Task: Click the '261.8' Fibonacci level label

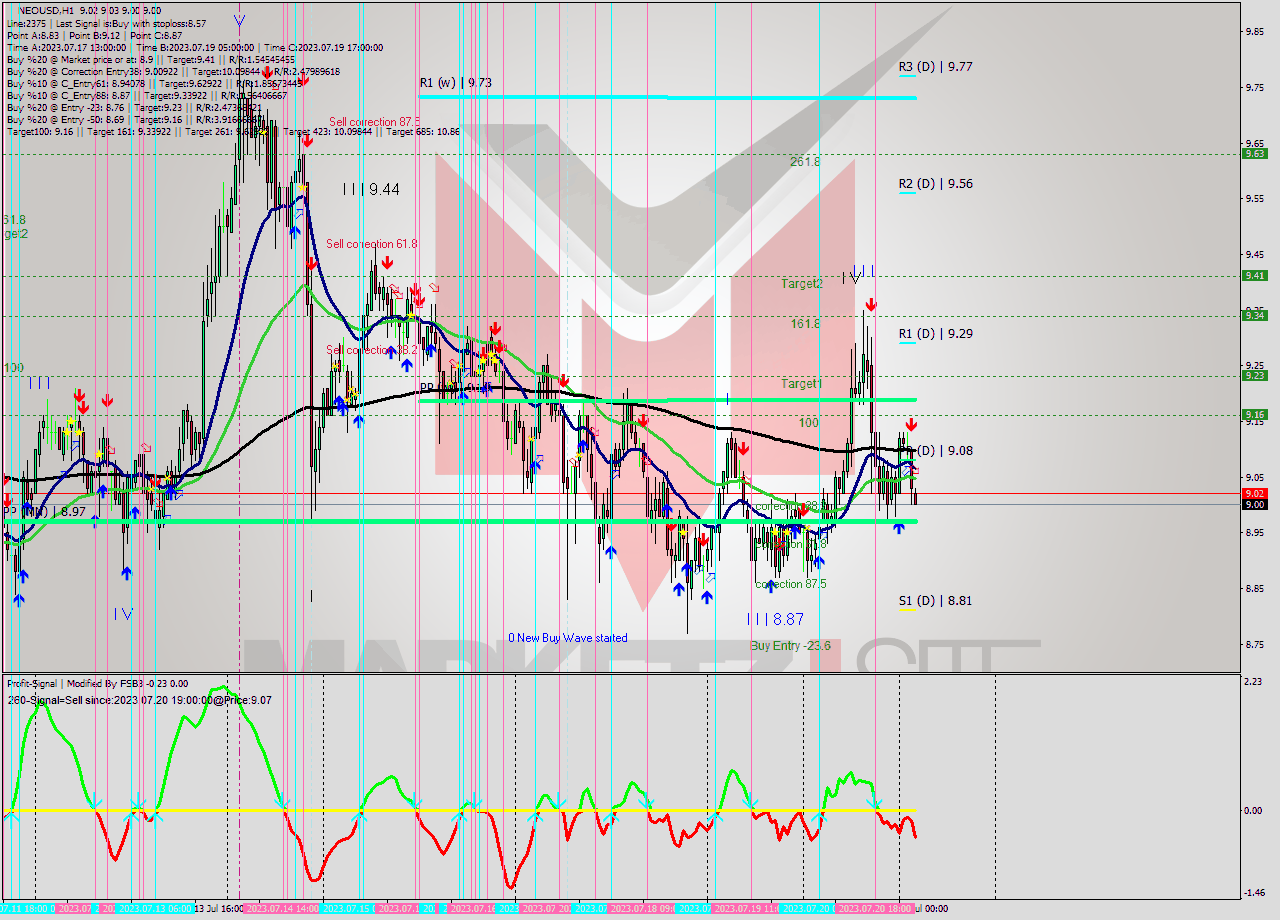Action: click(805, 161)
